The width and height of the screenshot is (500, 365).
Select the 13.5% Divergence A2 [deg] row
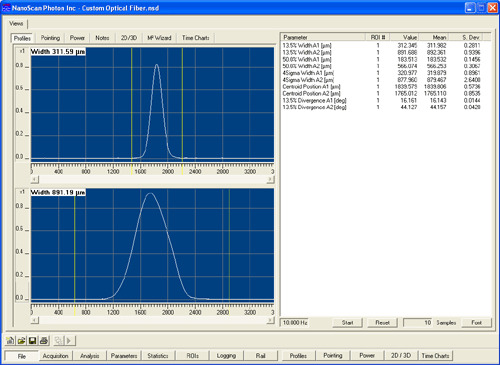tap(382, 107)
